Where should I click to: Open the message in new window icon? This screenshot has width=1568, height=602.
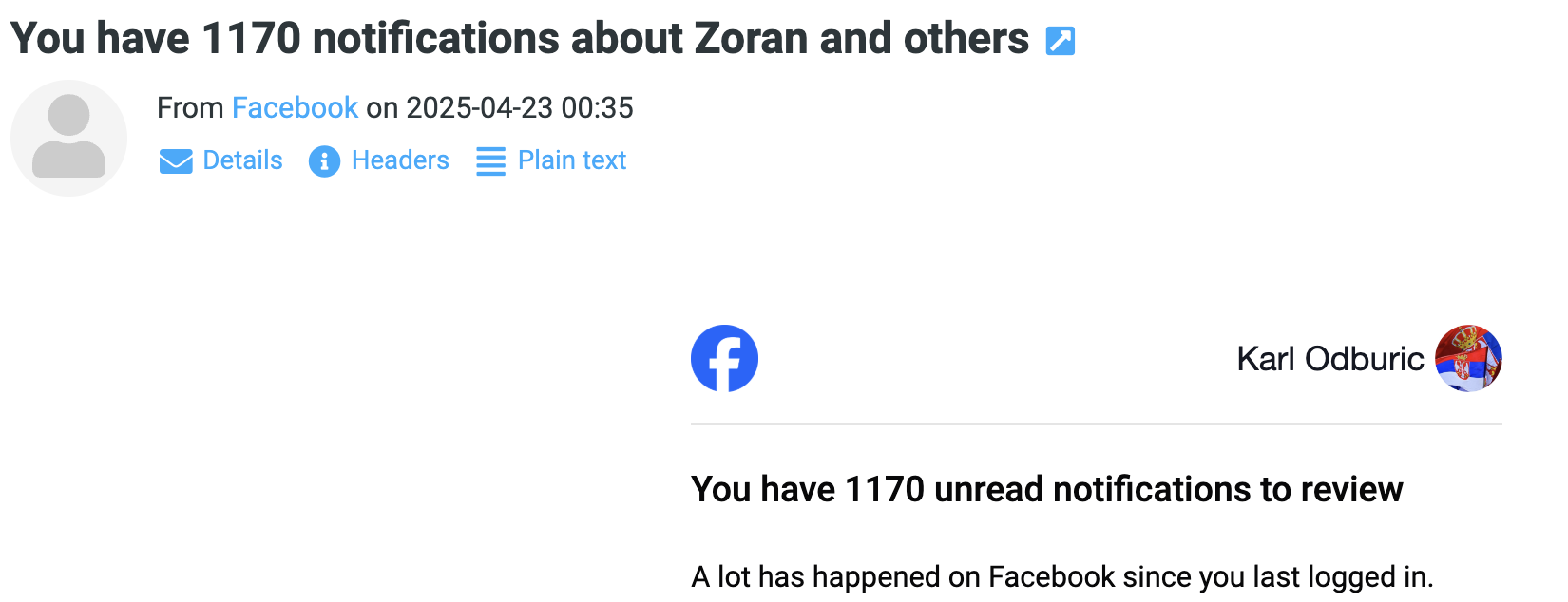pyautogui.click(x=1060, y=41)
